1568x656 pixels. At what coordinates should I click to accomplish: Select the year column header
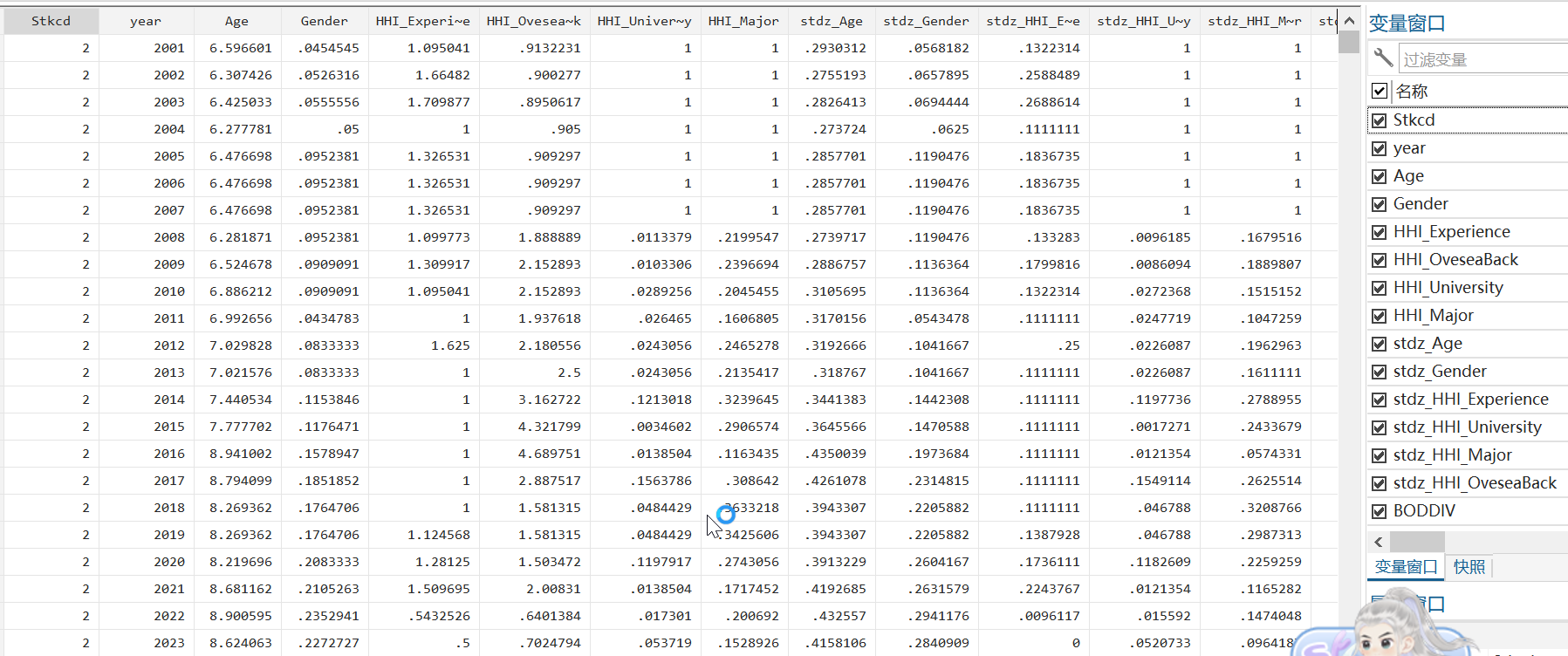146,21
